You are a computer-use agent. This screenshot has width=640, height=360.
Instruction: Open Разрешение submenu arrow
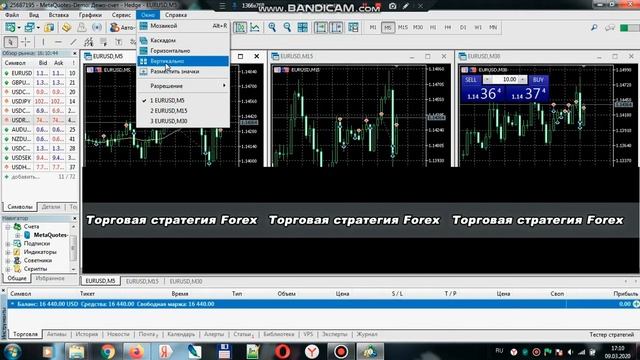coord(224,86)
